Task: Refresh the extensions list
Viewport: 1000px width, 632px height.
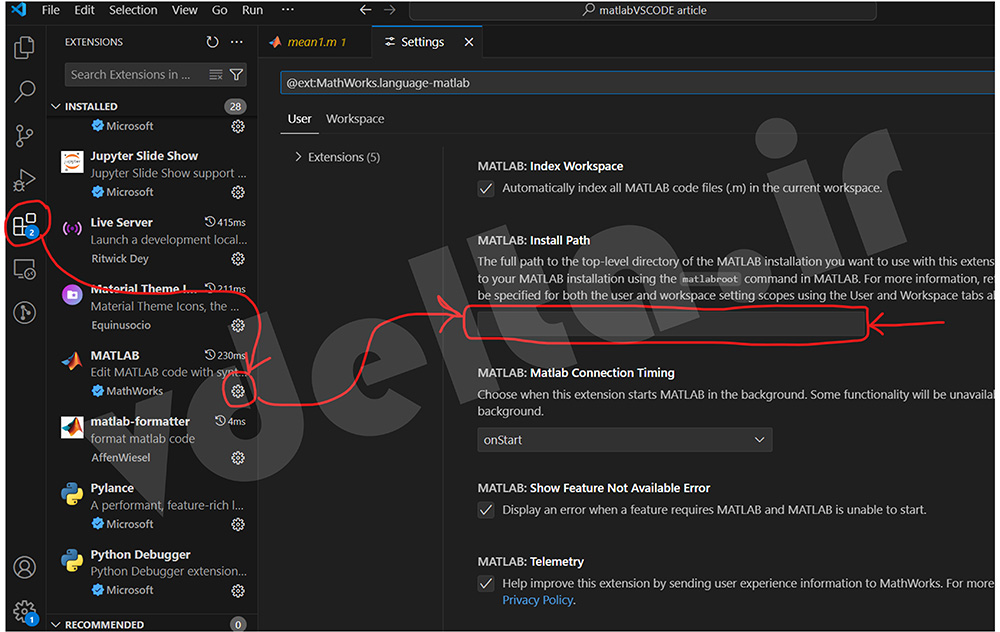Action: (x=212, y=42)
